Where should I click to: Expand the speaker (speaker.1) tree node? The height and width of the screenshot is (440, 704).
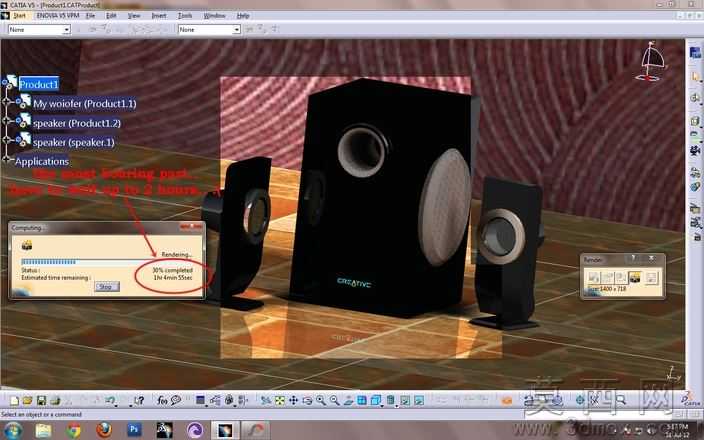click(6, 140)
